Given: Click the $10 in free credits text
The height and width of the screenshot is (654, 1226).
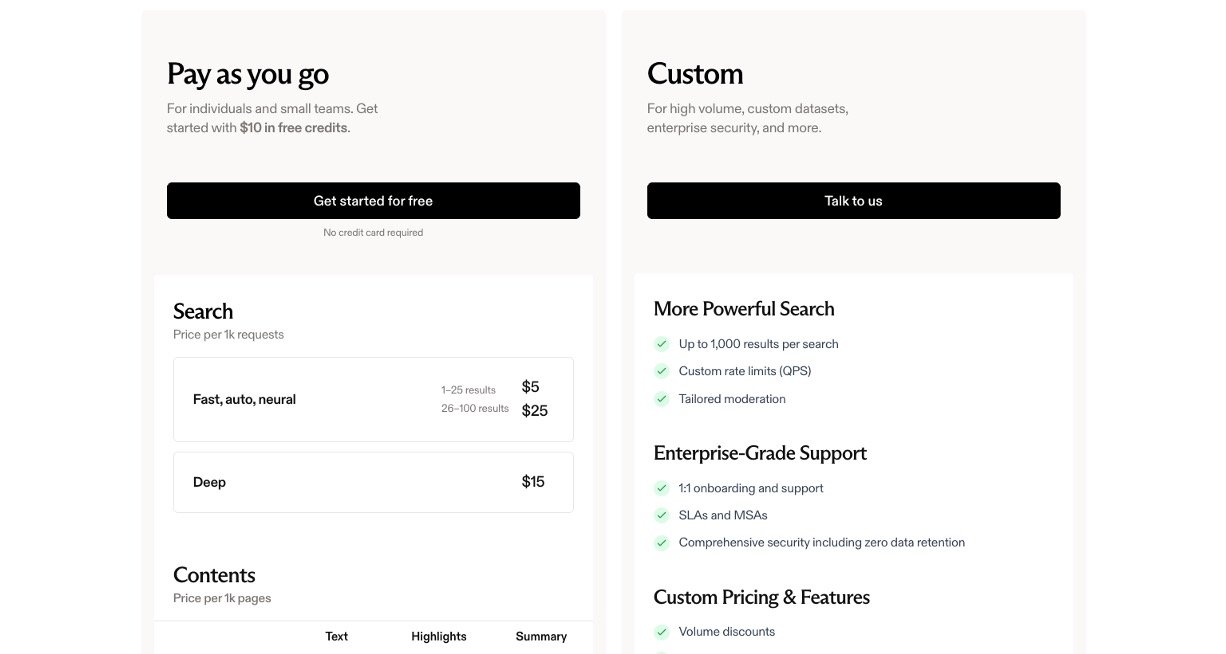Looking at the screenshot, I should [x=294, y=128].
